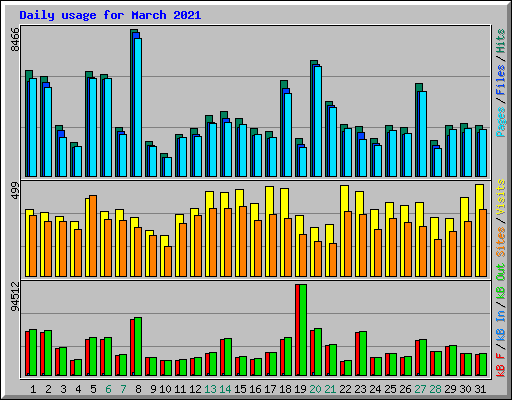Click the 8466 top chart axis value
Viewport: 512px width, 400px height.
[x=15, y=39]
